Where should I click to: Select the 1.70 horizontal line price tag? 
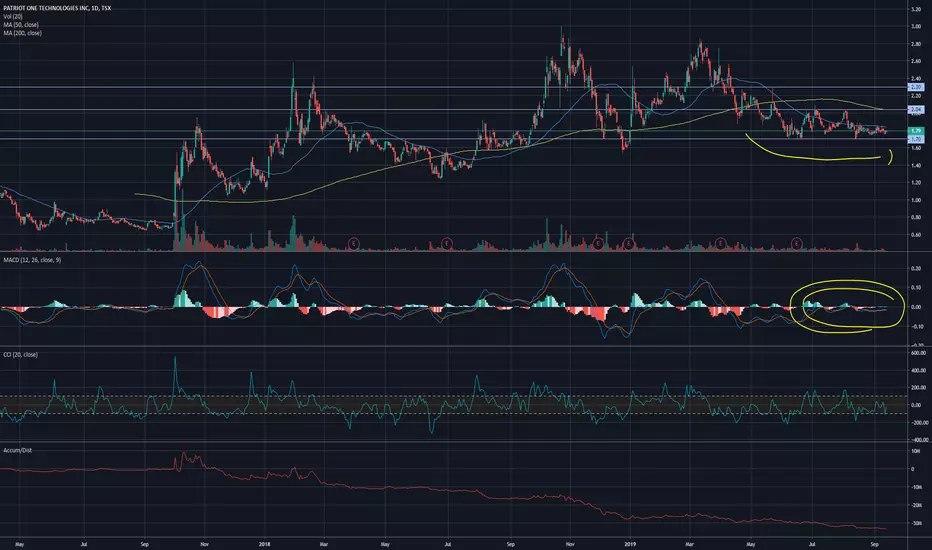[915, 139]
